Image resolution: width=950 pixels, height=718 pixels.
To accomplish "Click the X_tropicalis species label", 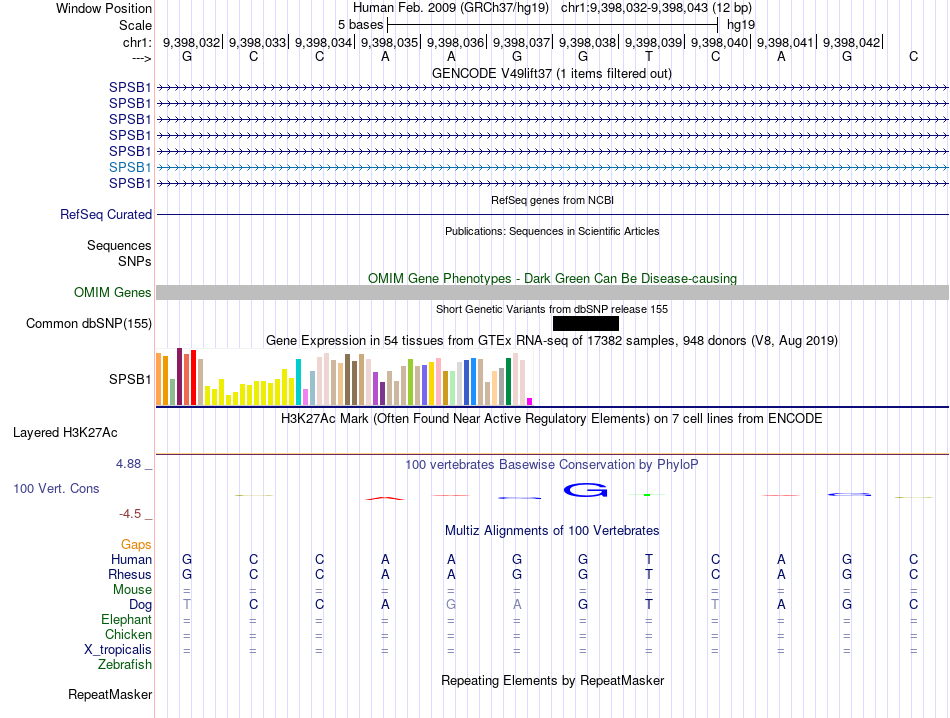I will 118,650.
